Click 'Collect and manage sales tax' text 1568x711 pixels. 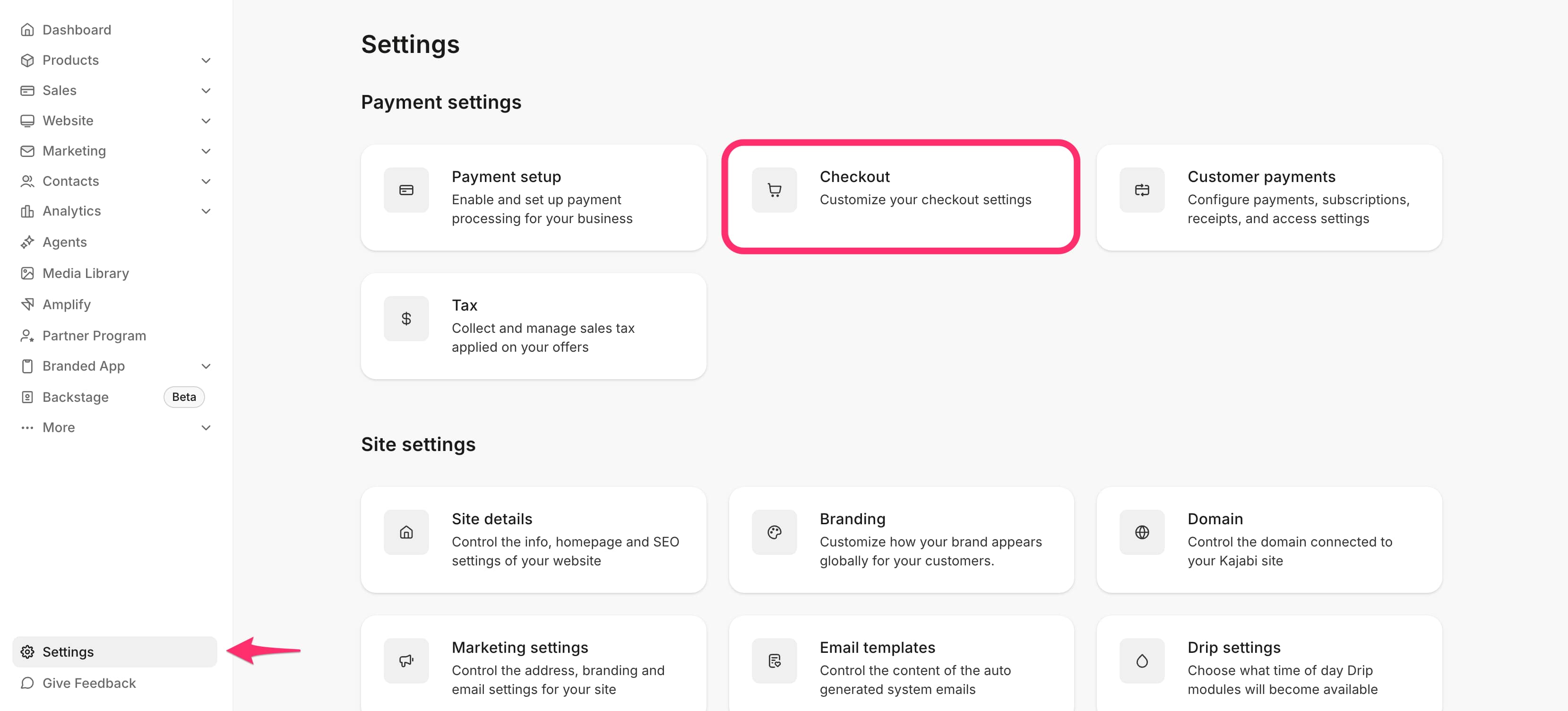click(x=543, y=328)
